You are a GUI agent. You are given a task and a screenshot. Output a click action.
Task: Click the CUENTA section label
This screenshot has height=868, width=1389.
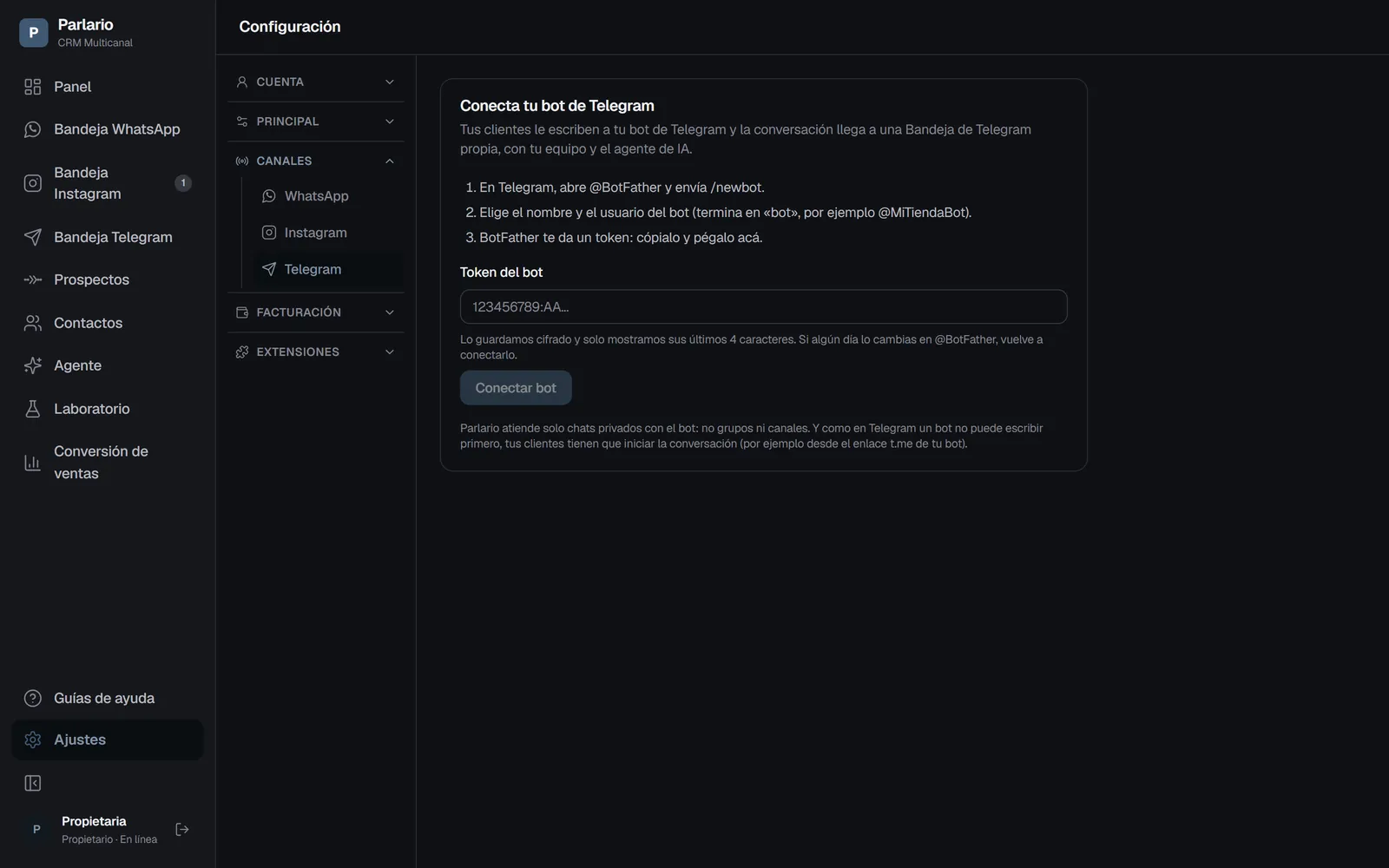[280, 82]
